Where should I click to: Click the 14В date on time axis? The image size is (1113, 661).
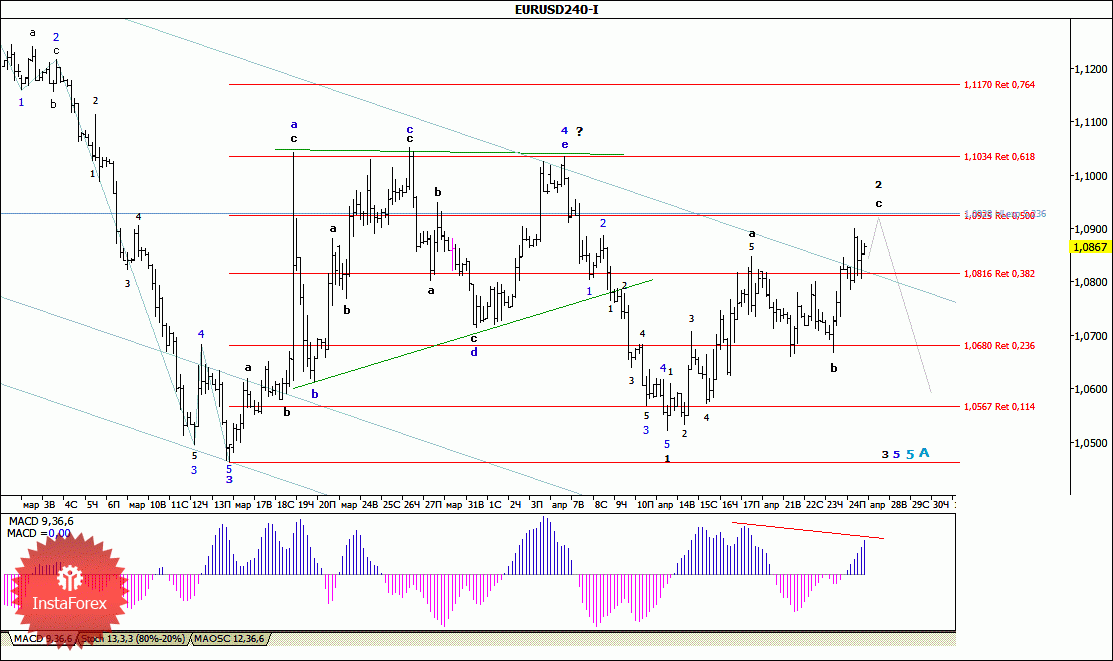tap(686, 505)
